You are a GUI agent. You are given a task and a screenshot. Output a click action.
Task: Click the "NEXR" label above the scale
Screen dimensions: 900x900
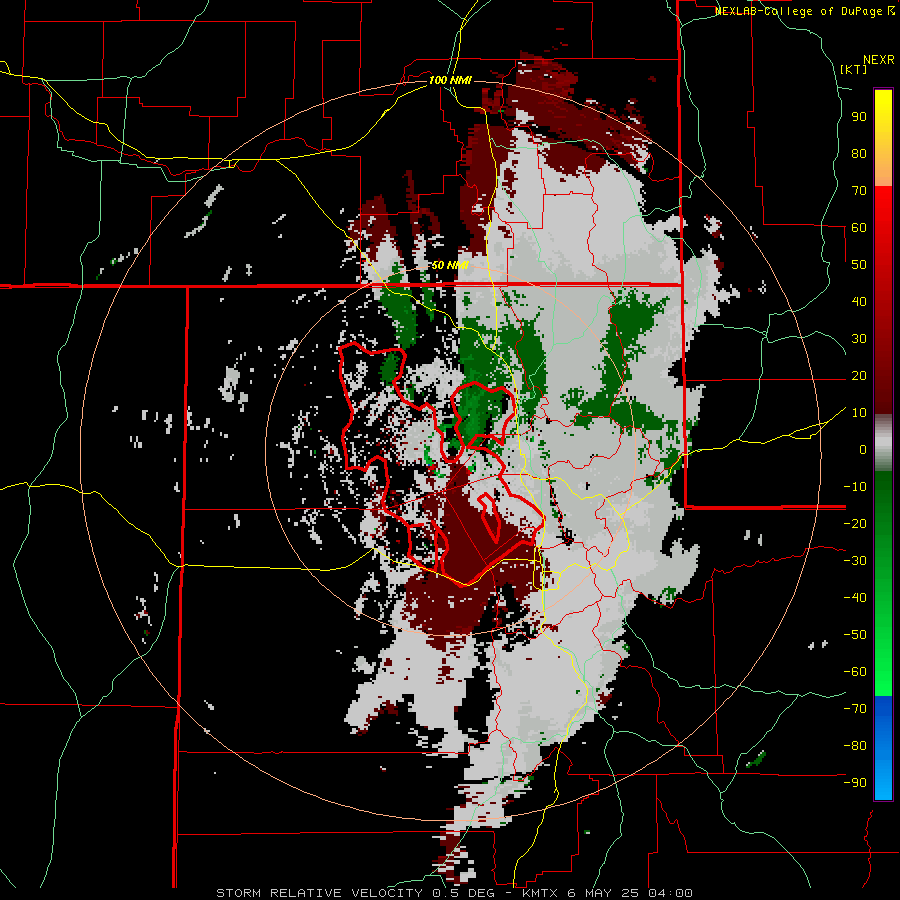(879, 60)
